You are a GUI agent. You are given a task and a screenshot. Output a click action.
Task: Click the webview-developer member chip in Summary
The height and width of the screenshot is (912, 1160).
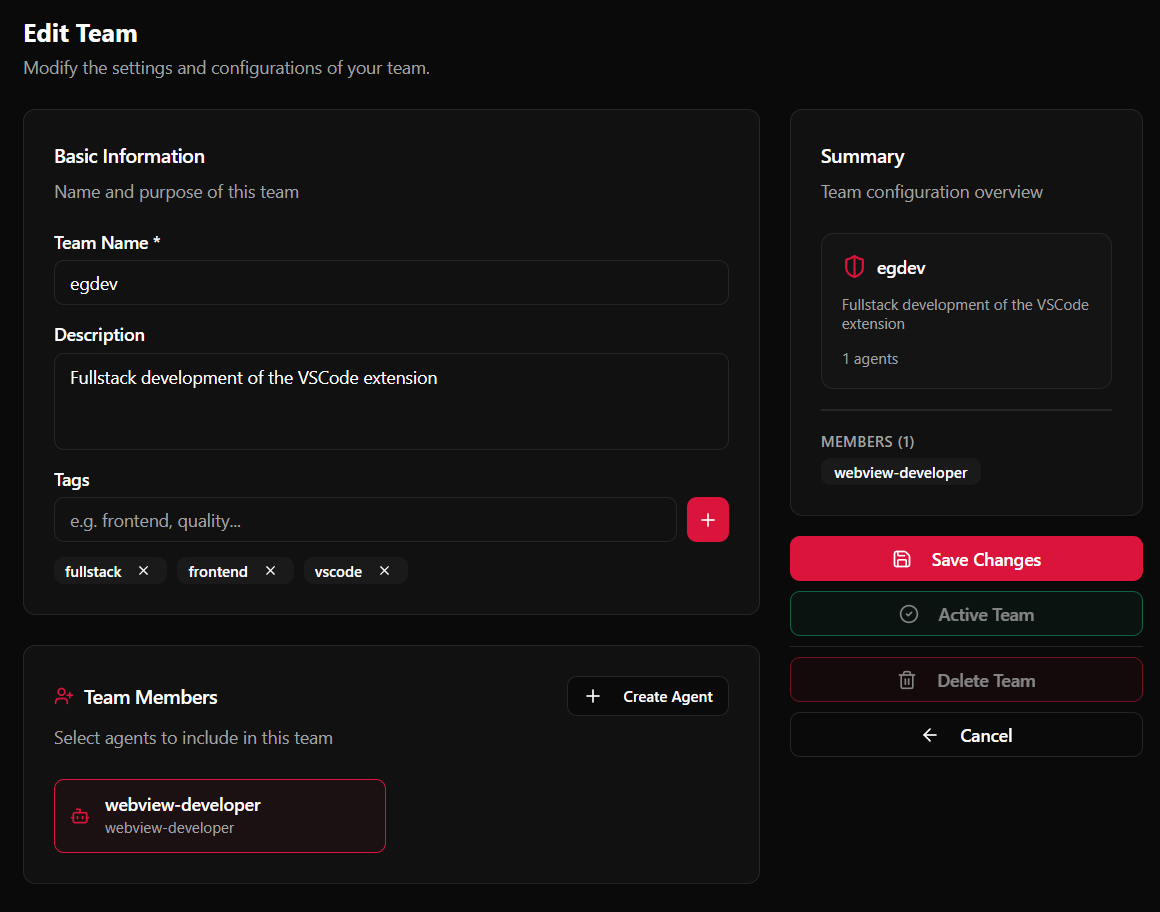coord(900,472)
